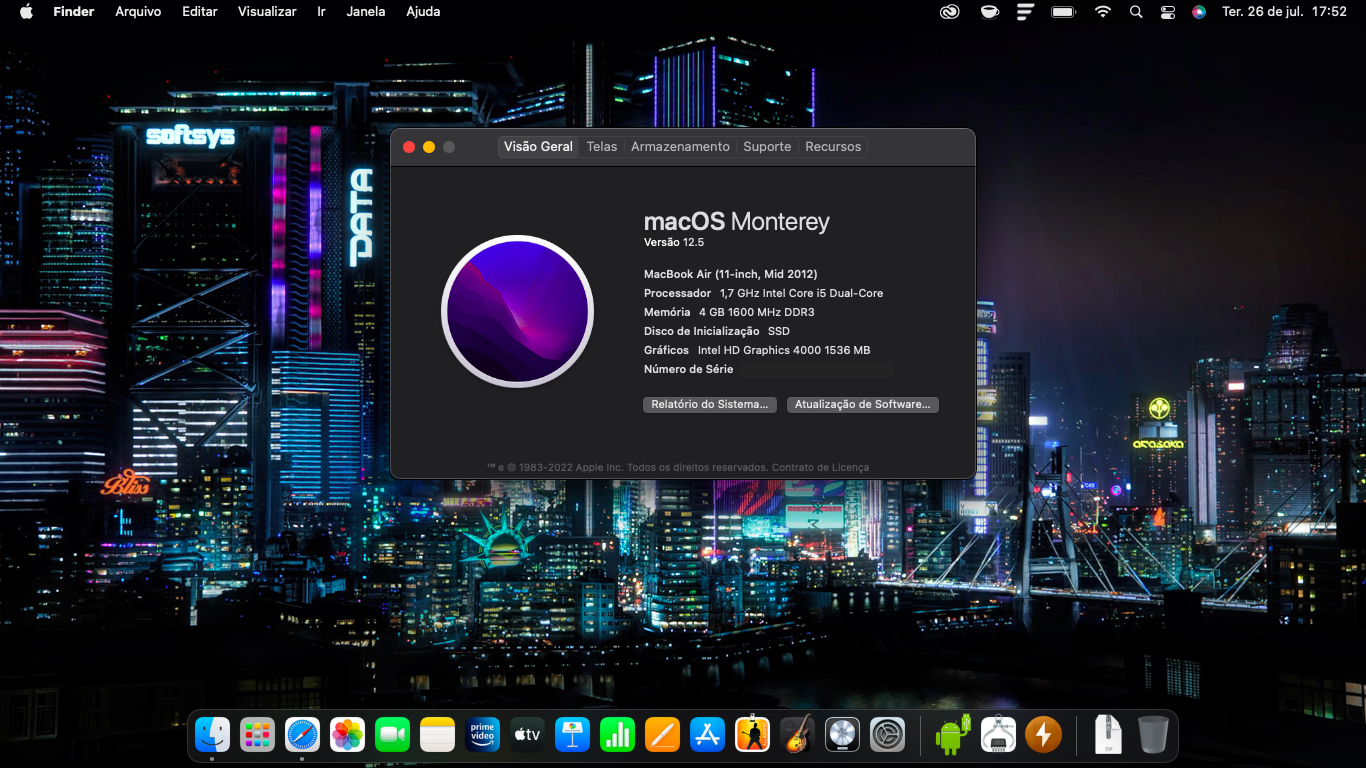The width and height of the screenshot is (1366, 768).
Task: Open the Photos app in the dock
Action: click(347, 735)
